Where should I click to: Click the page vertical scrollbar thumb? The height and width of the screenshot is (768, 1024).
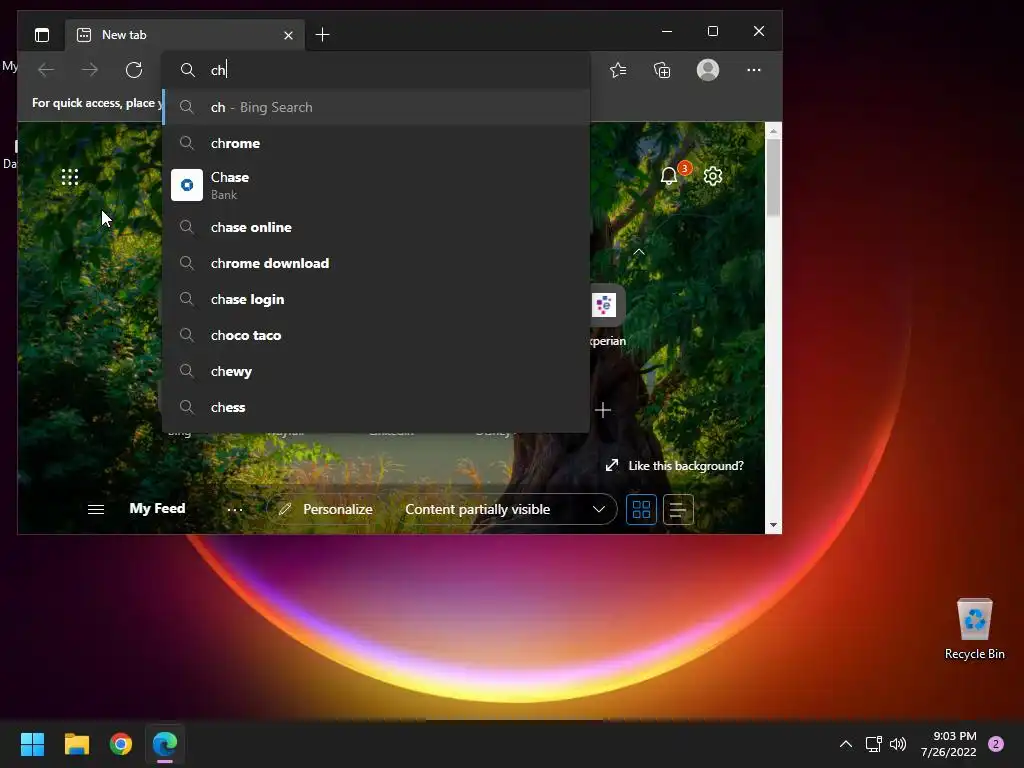pyautogui.click(x=773, y=178)
